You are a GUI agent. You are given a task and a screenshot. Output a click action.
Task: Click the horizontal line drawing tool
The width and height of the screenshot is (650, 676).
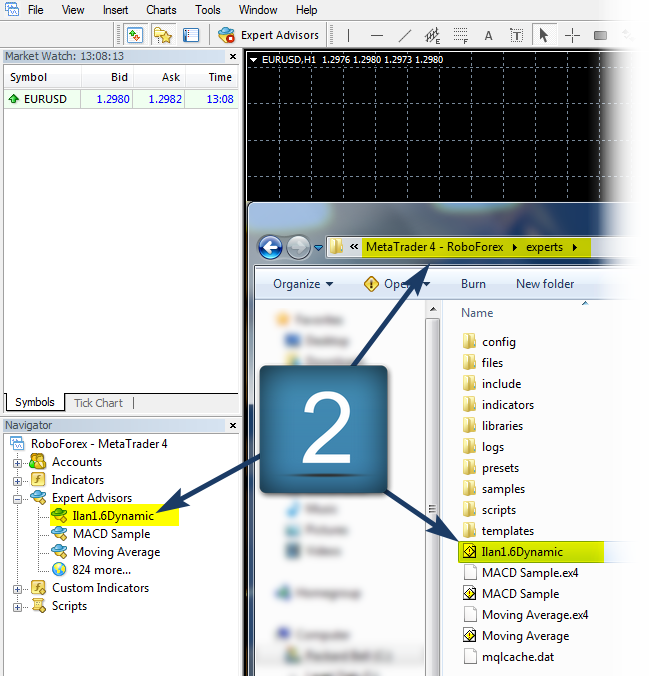pyautogui.click(x=377, y=35)
